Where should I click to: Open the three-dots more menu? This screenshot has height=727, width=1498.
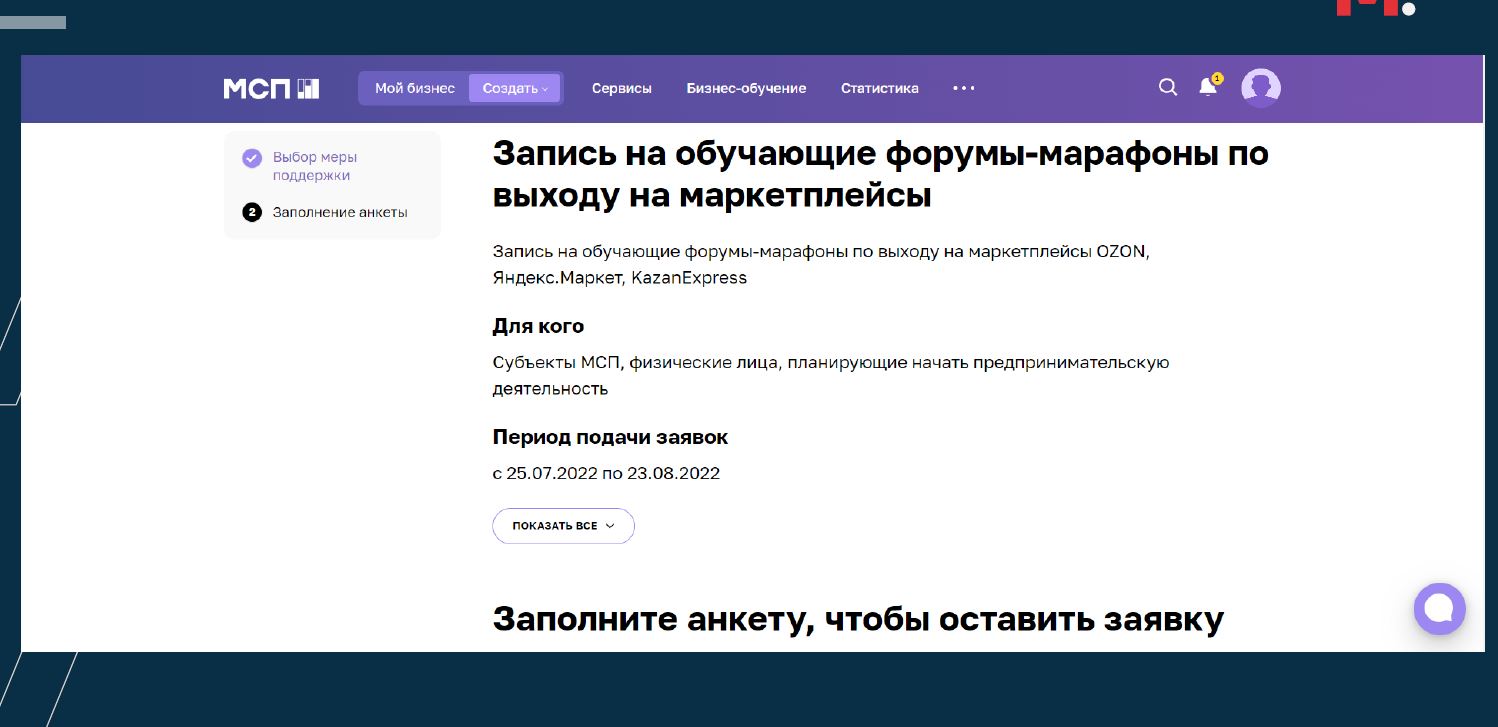click(x=963, y=88)
